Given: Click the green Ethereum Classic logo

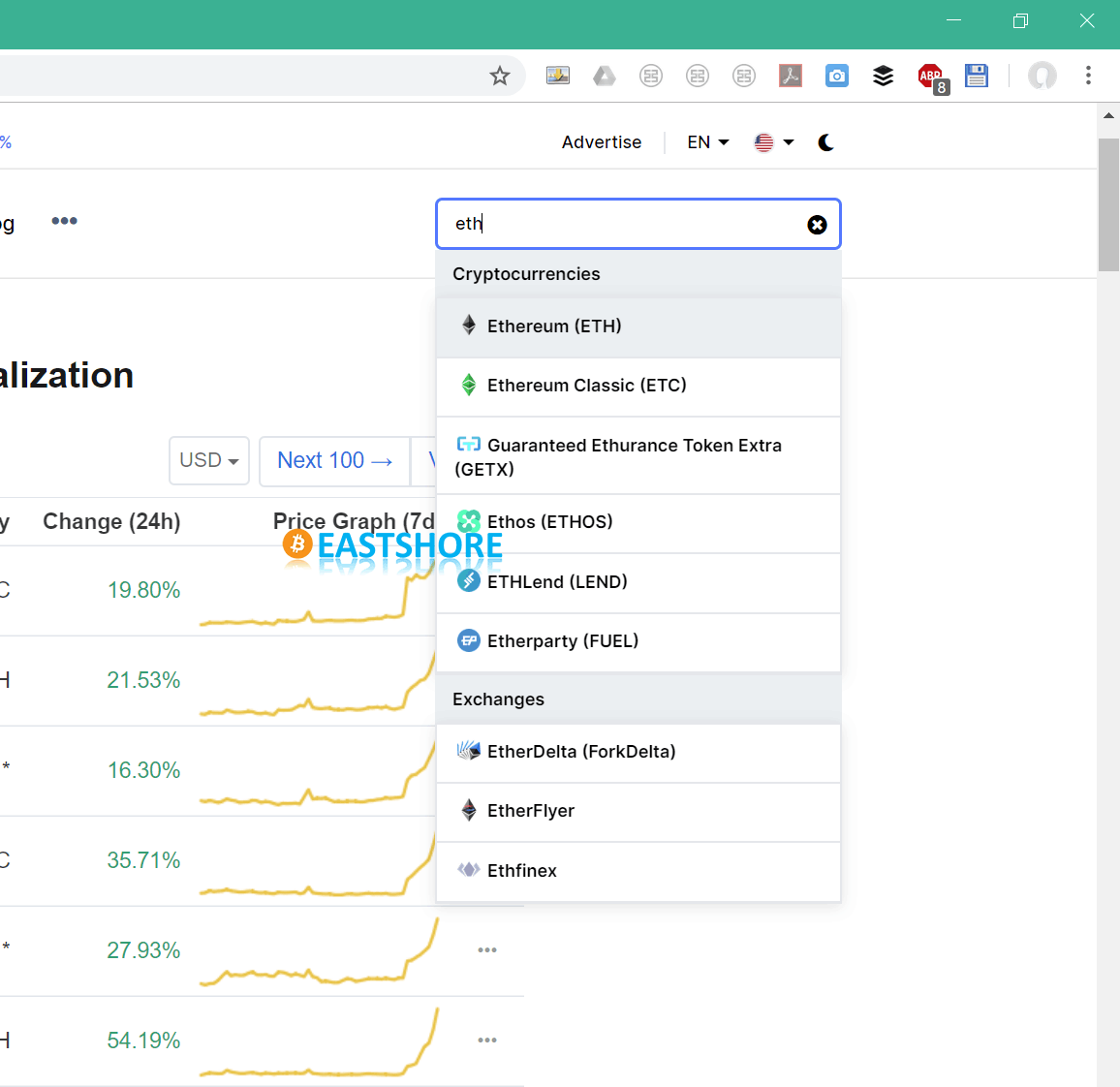Looking at the screenshot, I should [469, 385].
